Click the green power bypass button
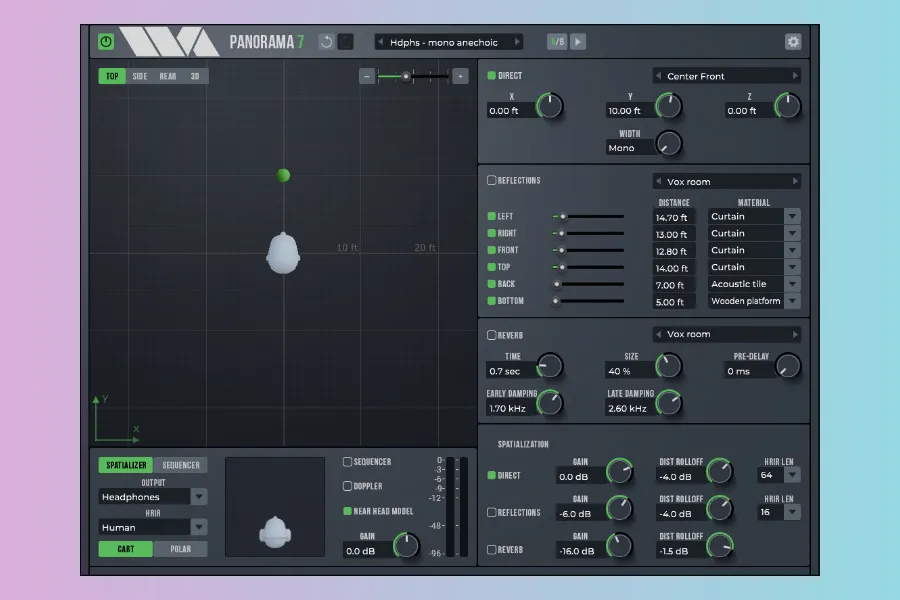This screenshot has width=900, height=600. point(106,42)
